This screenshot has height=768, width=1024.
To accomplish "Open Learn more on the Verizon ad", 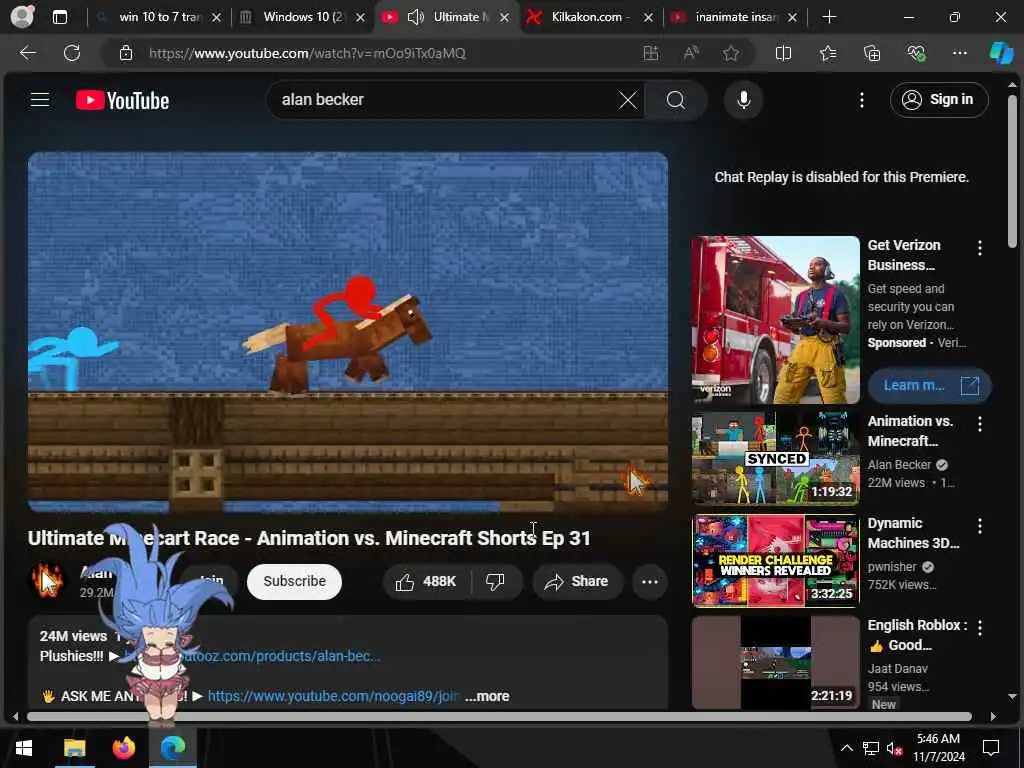I will (x=929, y=385).
